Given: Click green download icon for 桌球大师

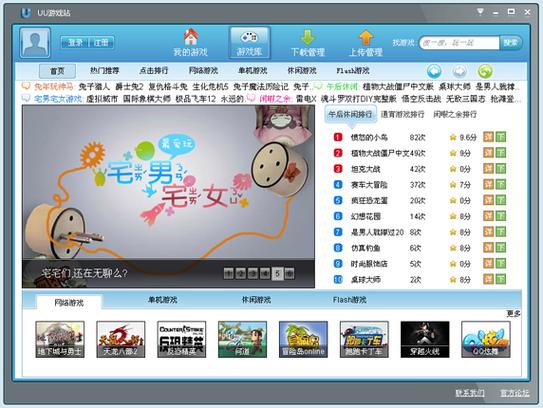Looking at the screenshot, I should (x=501, y=279).
